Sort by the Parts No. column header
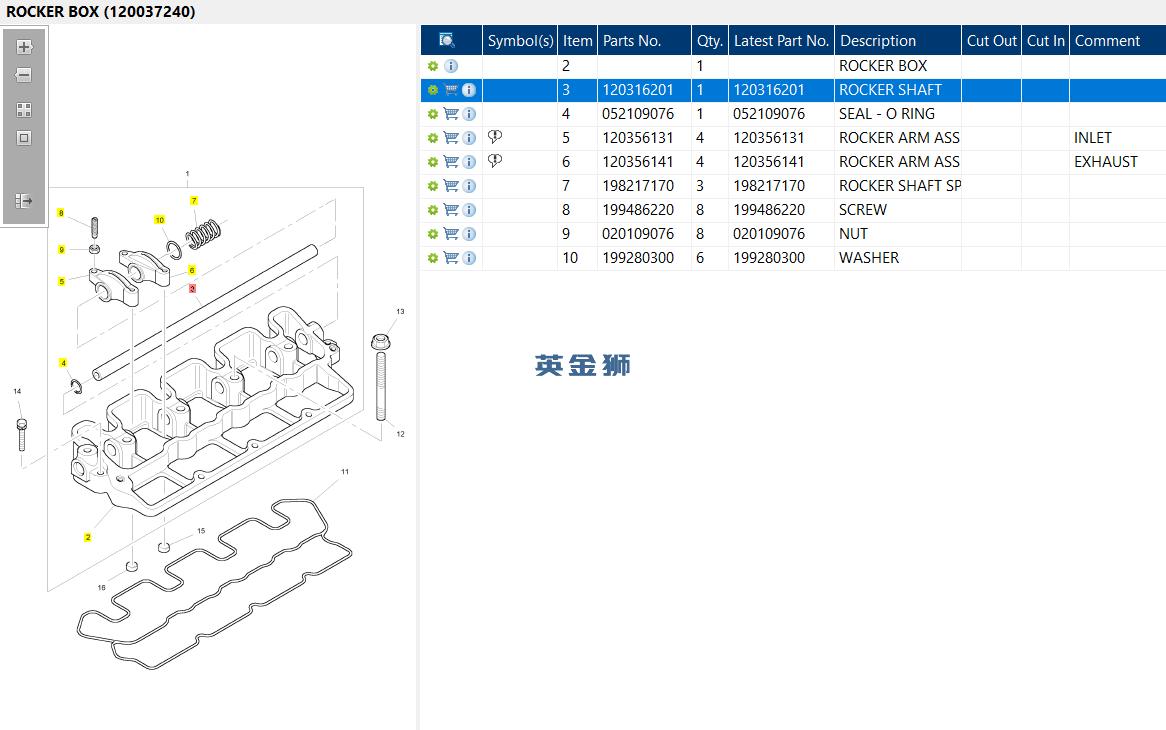 point(632,41)
